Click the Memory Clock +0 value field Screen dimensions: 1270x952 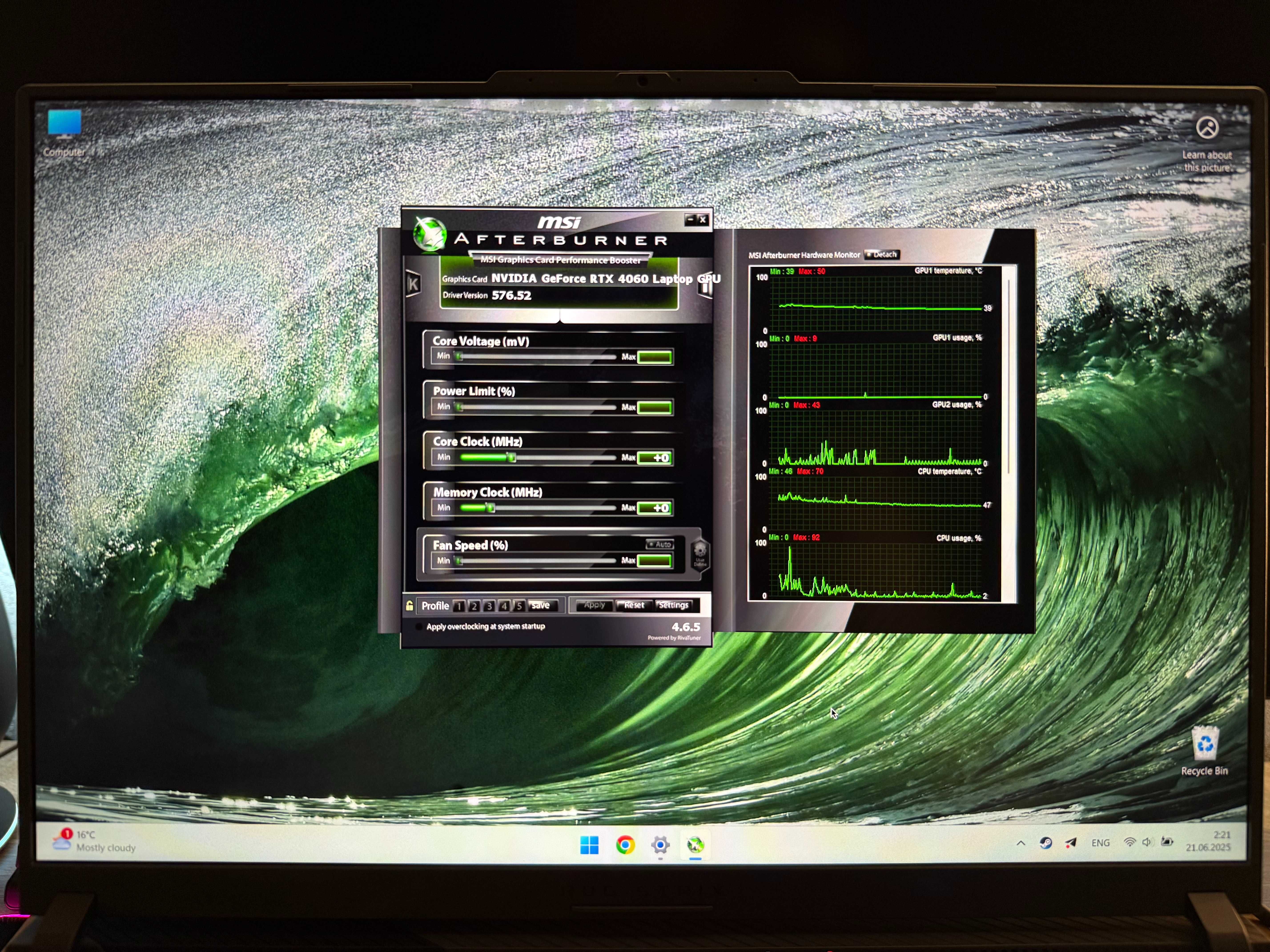[655, 508]
